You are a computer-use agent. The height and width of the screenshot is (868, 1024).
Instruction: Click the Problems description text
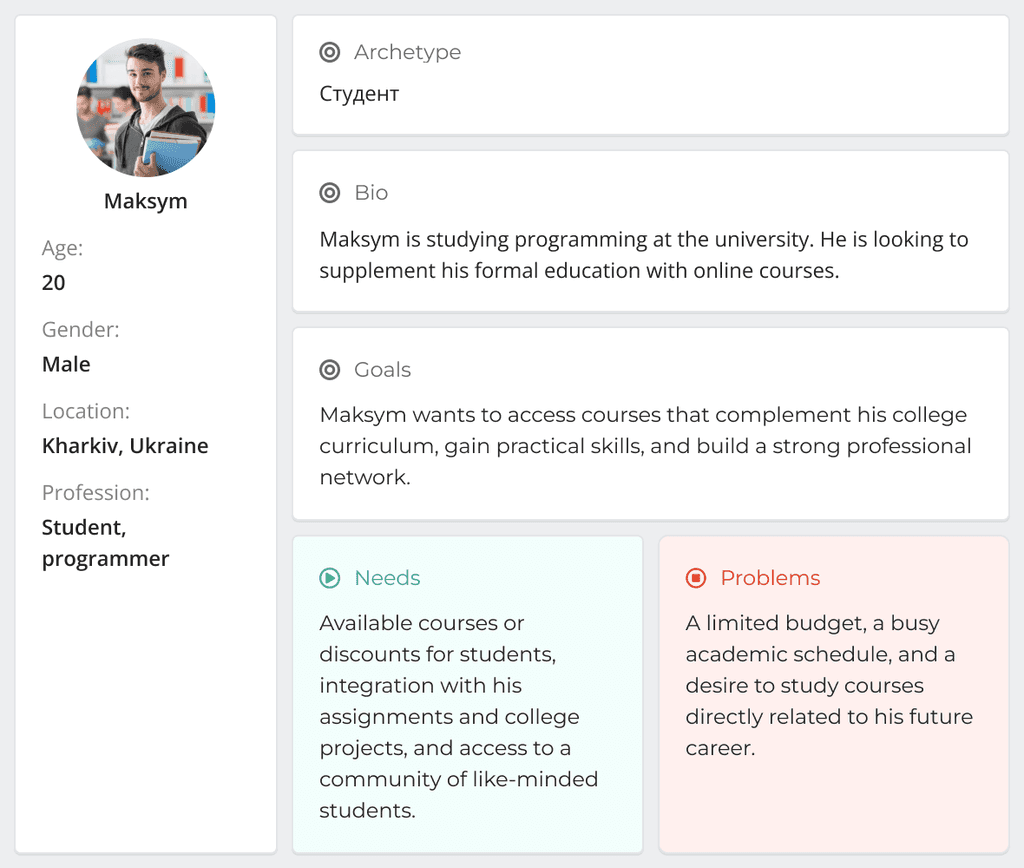click(x=828, y=685)
